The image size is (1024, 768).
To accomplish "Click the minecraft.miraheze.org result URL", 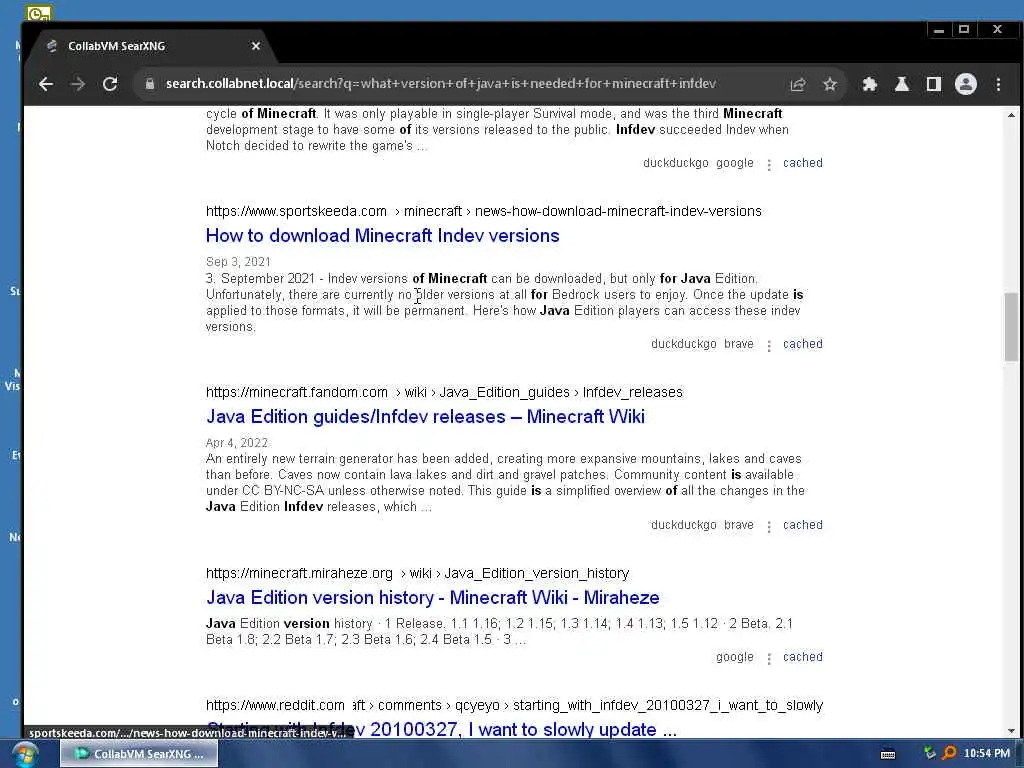I will pos(417,573).
